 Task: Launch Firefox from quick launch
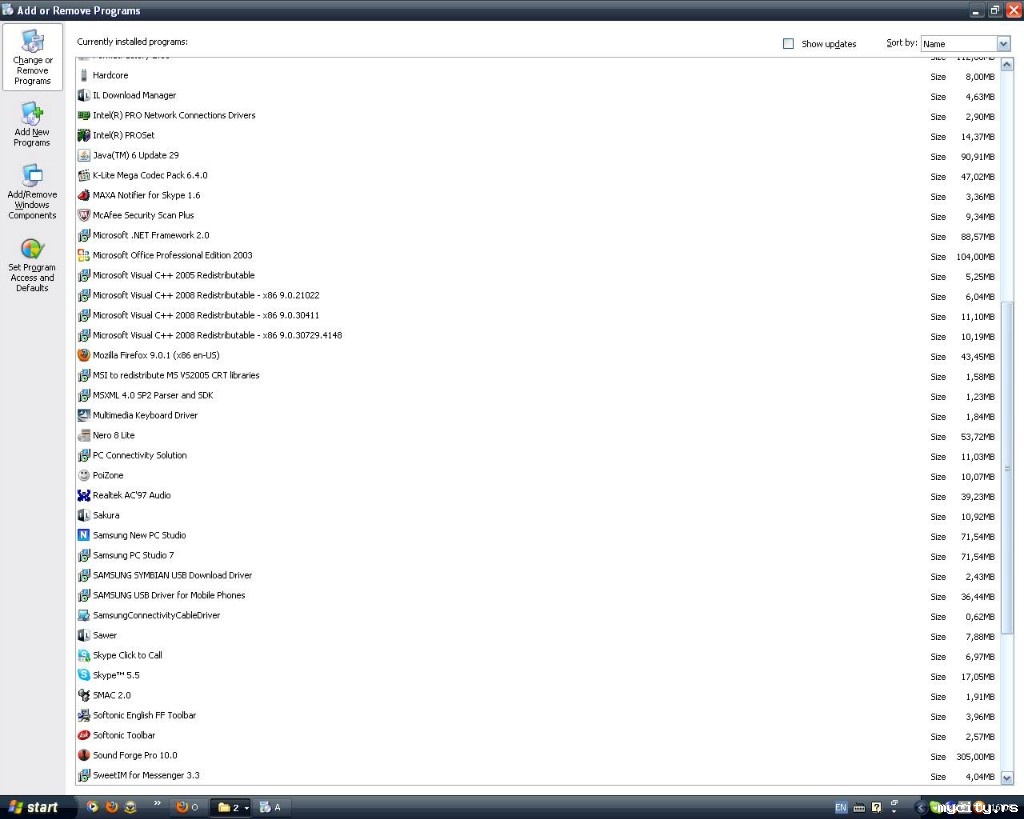tap(112, 807)
